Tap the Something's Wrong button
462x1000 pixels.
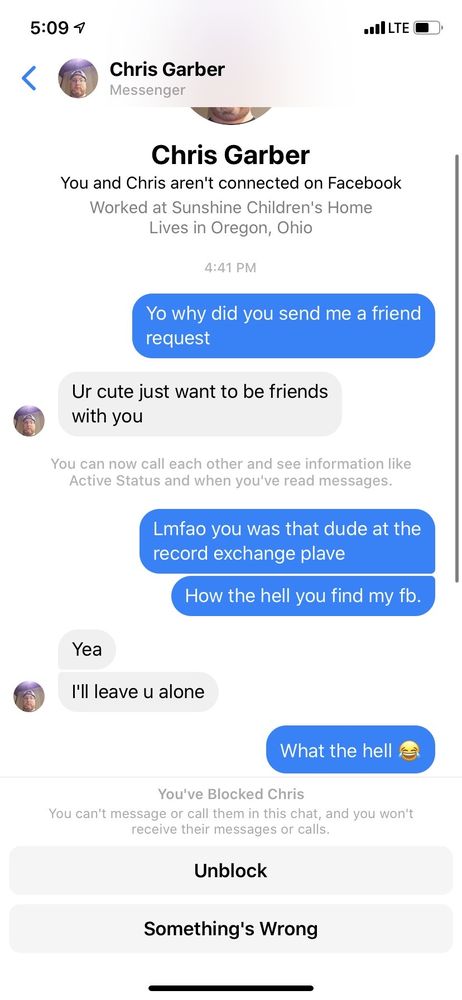pyautogui.click(x=231, y=929)
